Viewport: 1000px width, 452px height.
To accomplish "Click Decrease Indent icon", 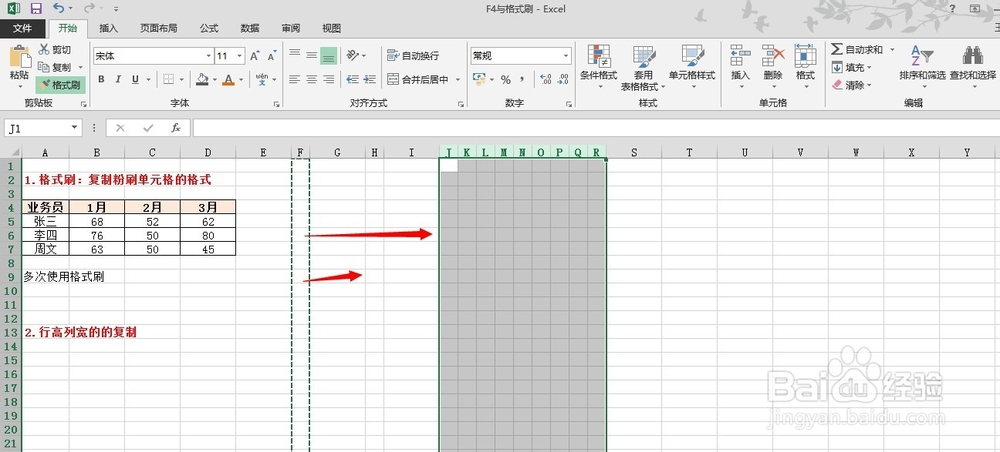I will click(352, 80).
